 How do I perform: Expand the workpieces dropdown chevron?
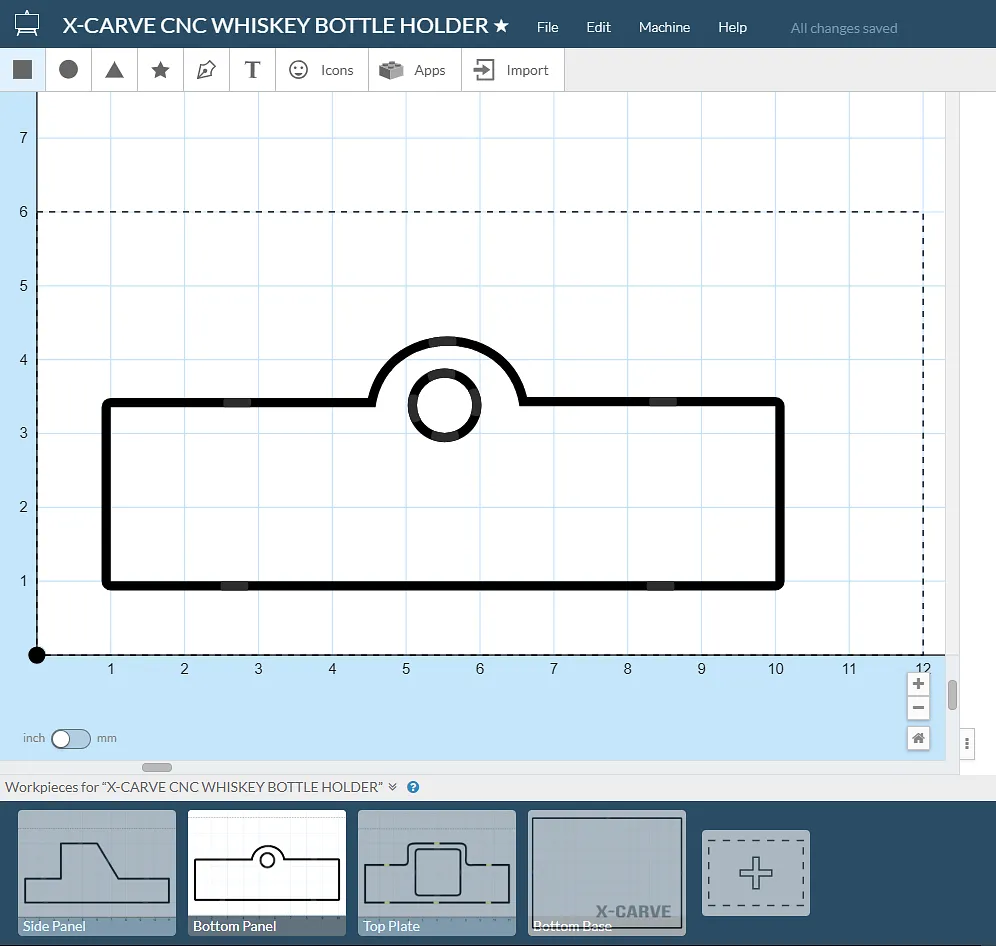click(x=393, y=787)
